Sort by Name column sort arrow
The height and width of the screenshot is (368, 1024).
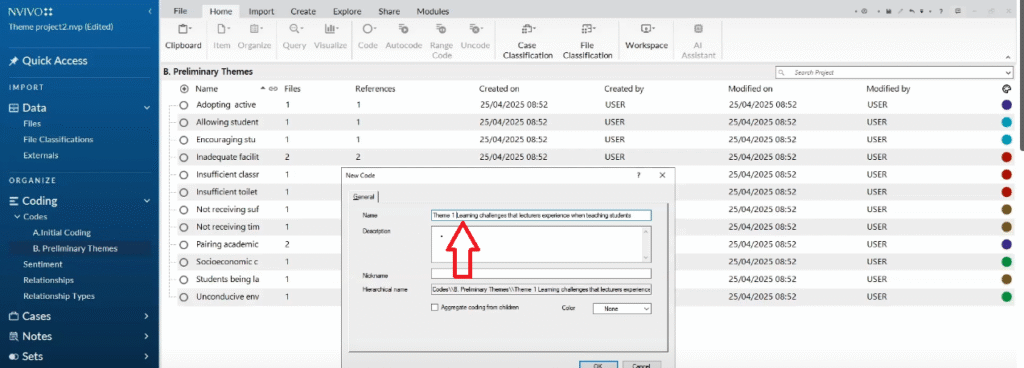point(263,88)
